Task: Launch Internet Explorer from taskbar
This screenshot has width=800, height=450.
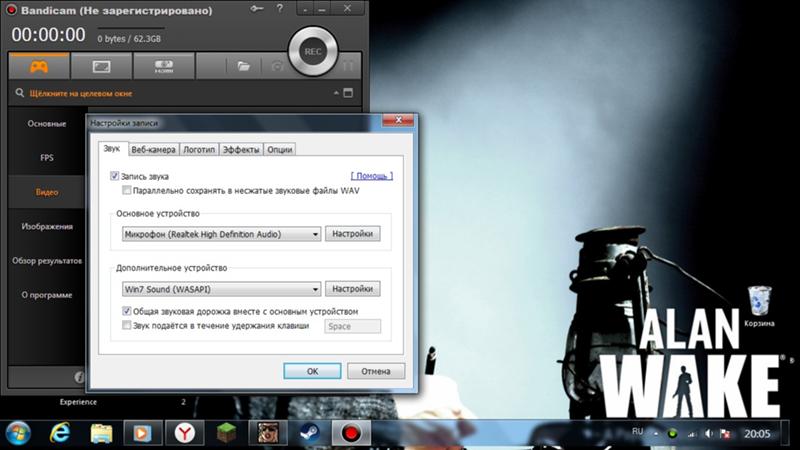Action: click(x=60, y=433)
